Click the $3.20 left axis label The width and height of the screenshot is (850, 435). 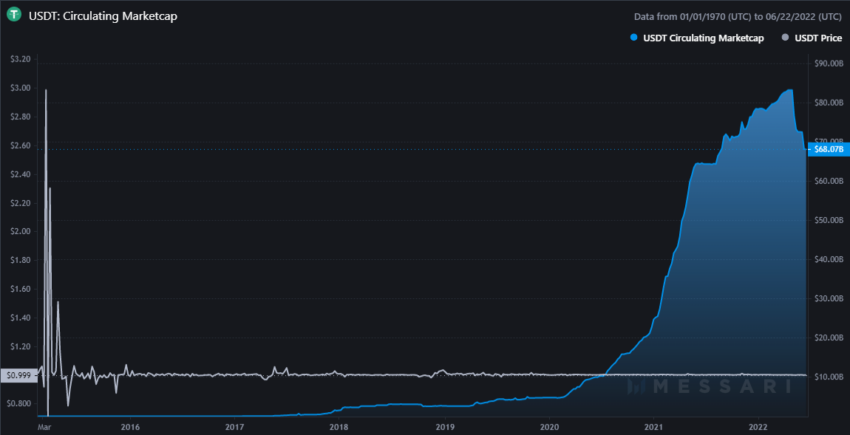coord(20,59)
